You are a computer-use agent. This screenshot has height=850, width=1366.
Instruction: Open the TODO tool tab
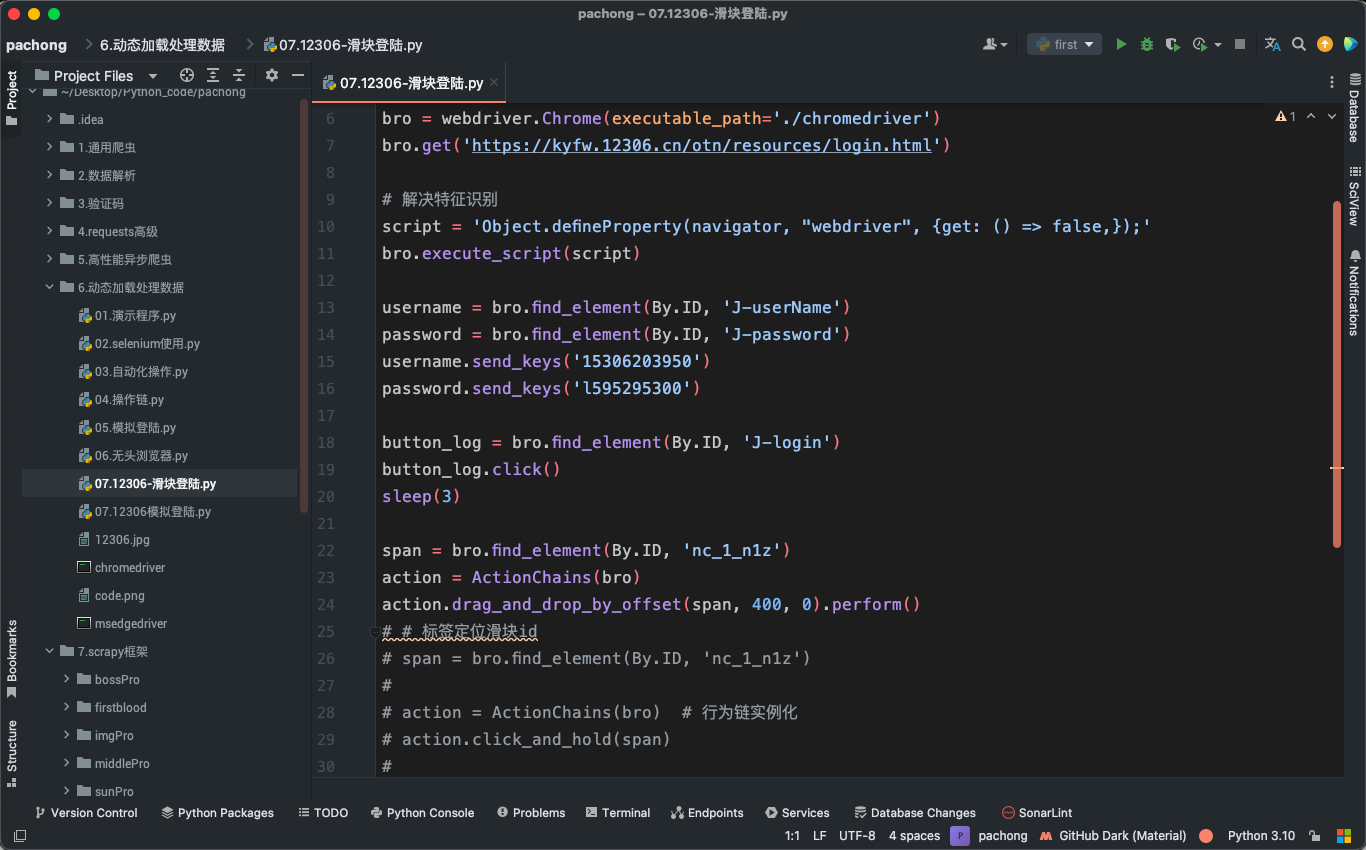[323, 813]
